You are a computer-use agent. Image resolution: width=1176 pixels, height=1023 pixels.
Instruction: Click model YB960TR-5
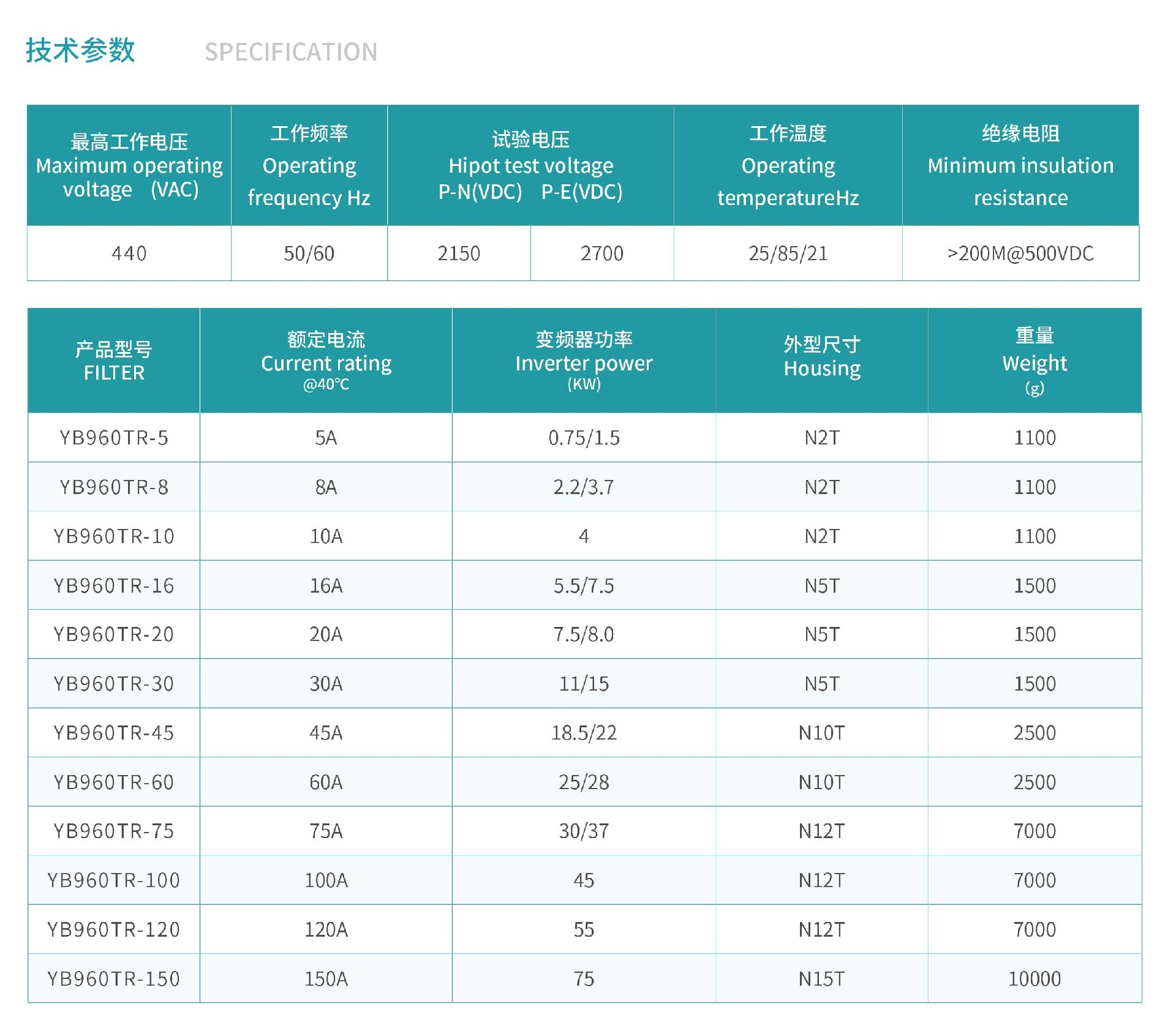[114, 438]
